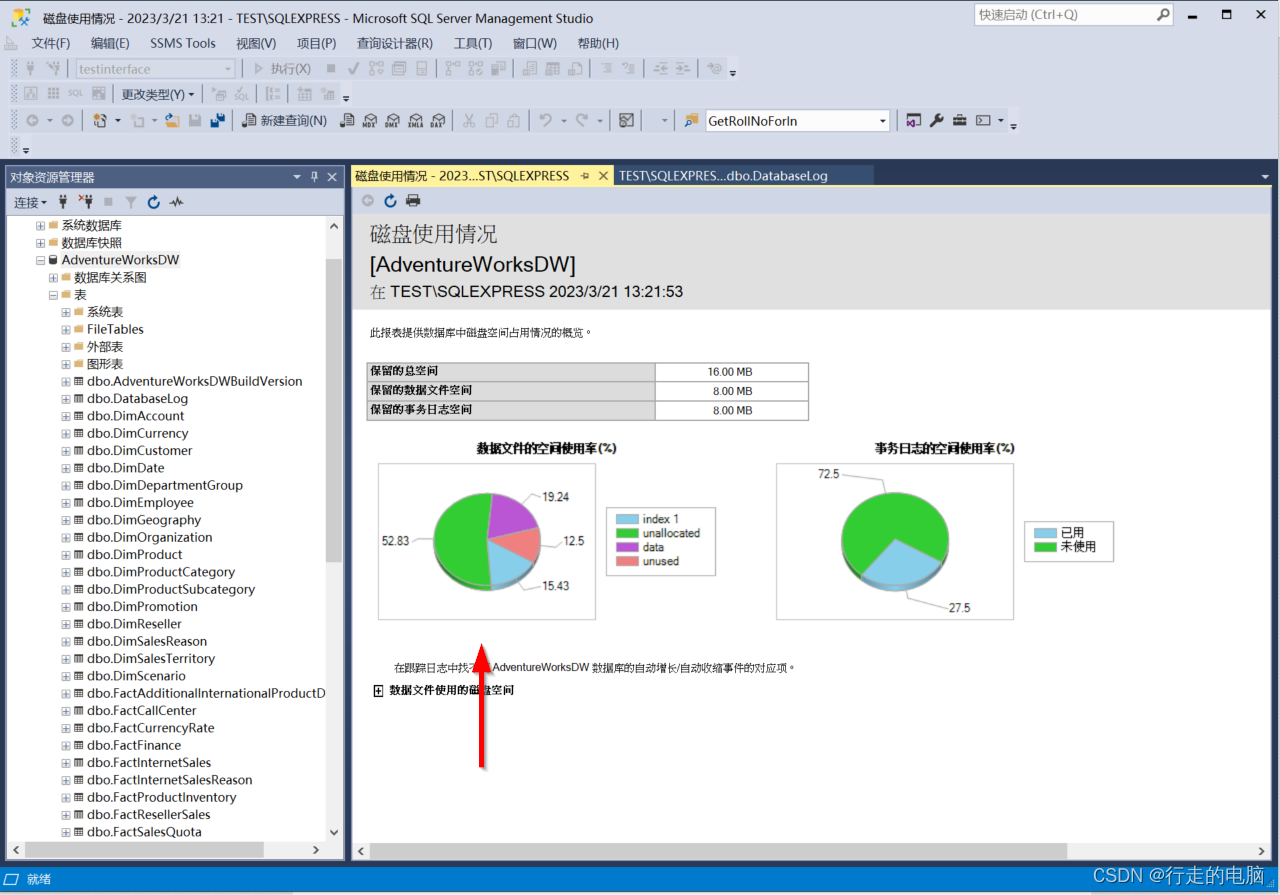The image size is (1280, 895).
Task: Click the Undo icon
Action: coord(545,121)
